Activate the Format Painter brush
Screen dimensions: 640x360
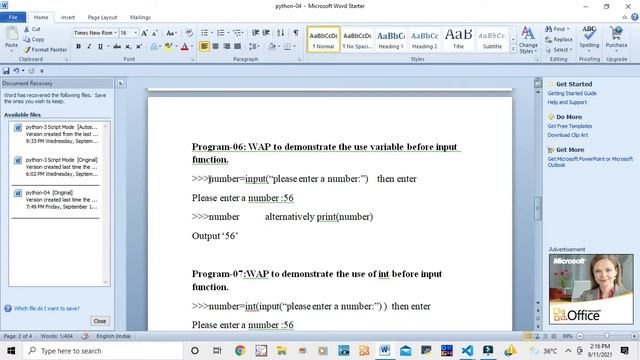pos(45,50)
